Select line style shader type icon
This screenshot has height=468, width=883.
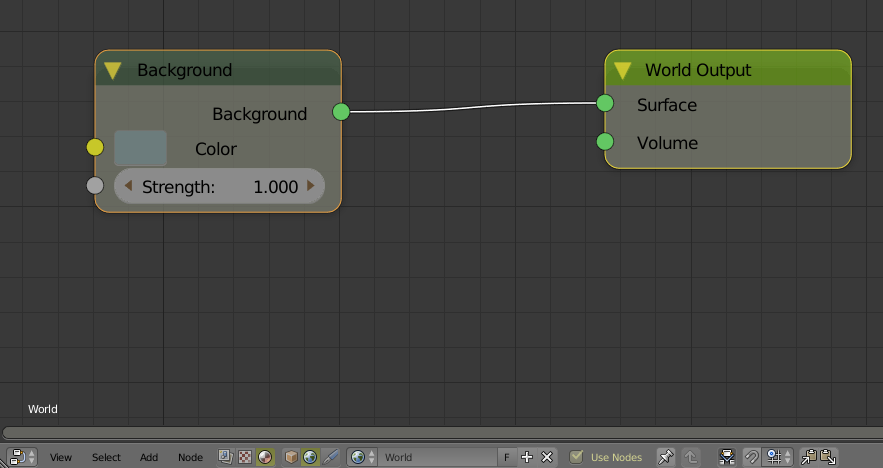pyautogui.click(x=330, y=457)
